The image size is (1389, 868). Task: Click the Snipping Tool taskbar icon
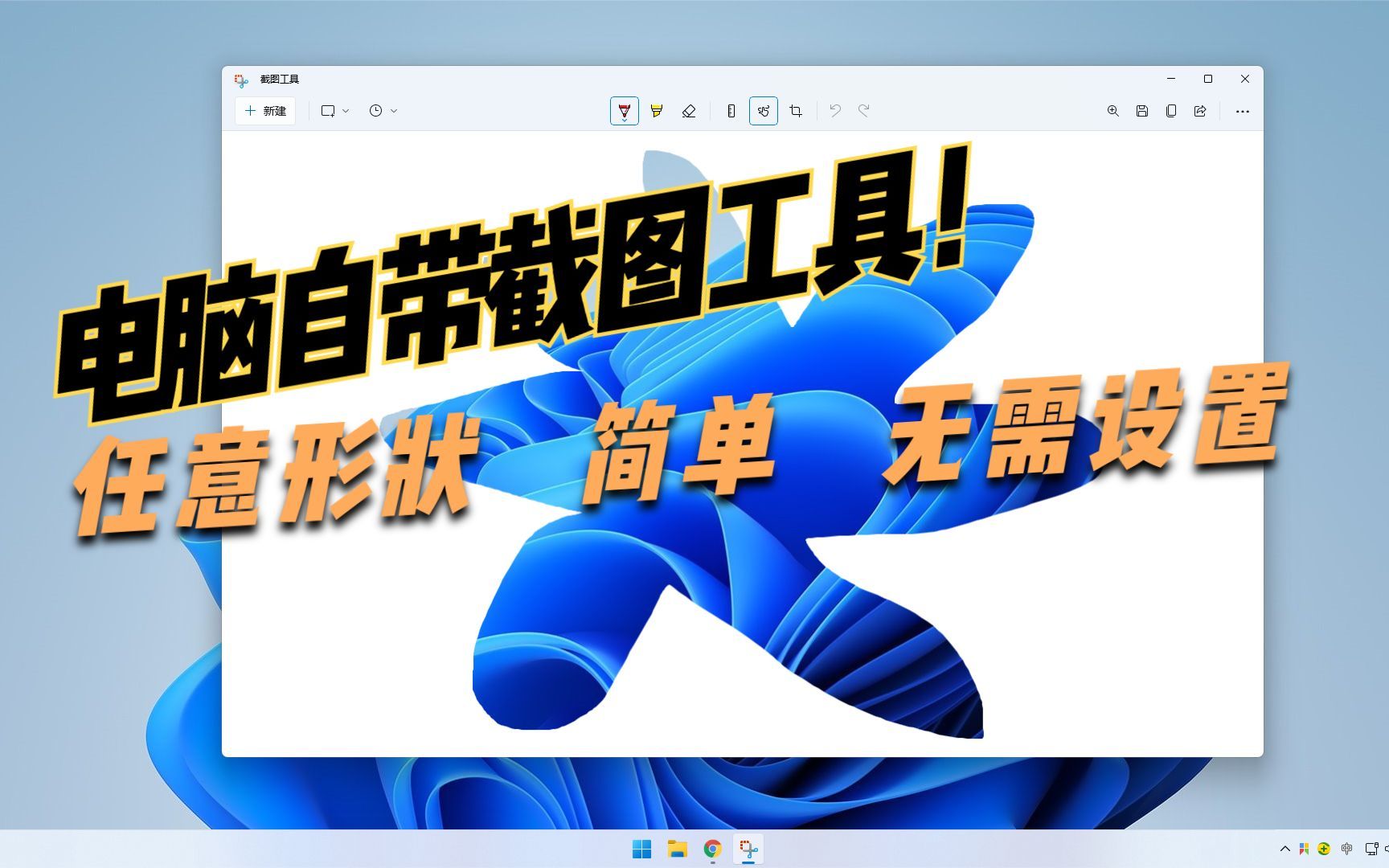748,849
